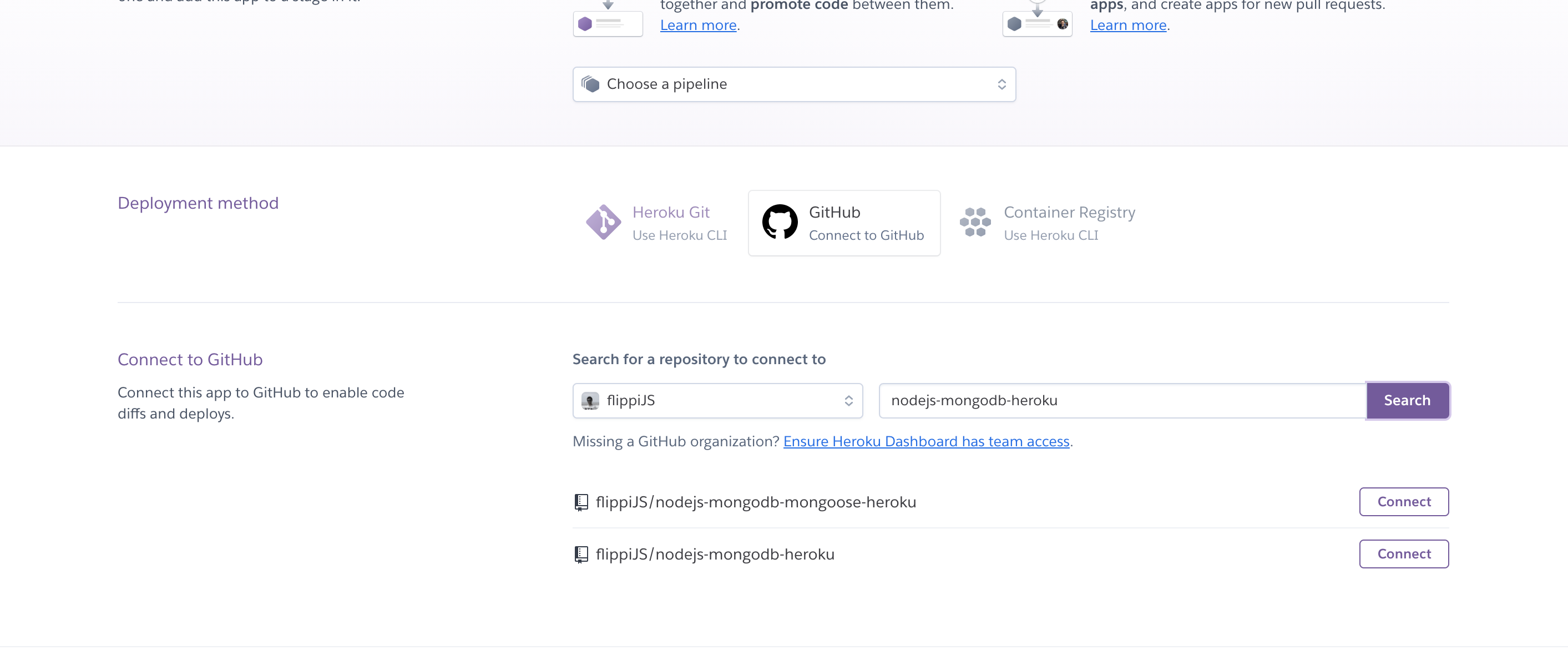Click the Heroku Git diamond icon
Screen dimensions: 1568x655
603,222
